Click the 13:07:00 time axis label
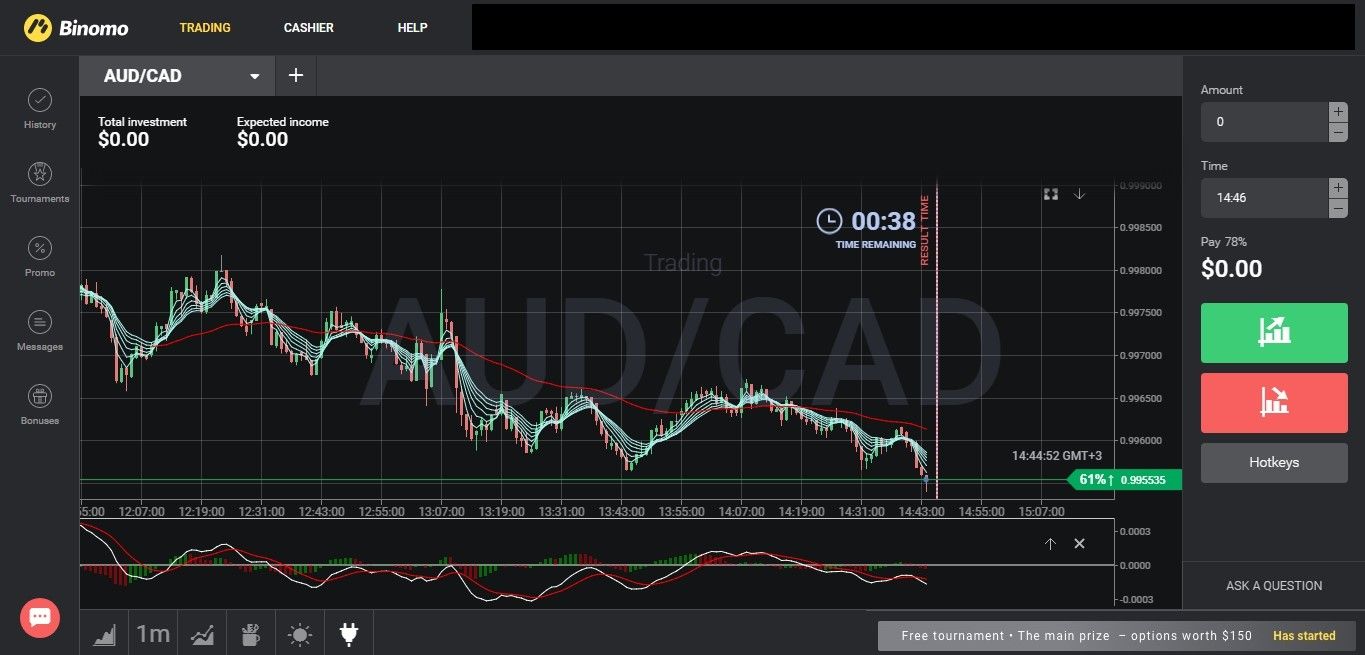The height and width of the screenshot is (655, 1365). tap(441, 511)
